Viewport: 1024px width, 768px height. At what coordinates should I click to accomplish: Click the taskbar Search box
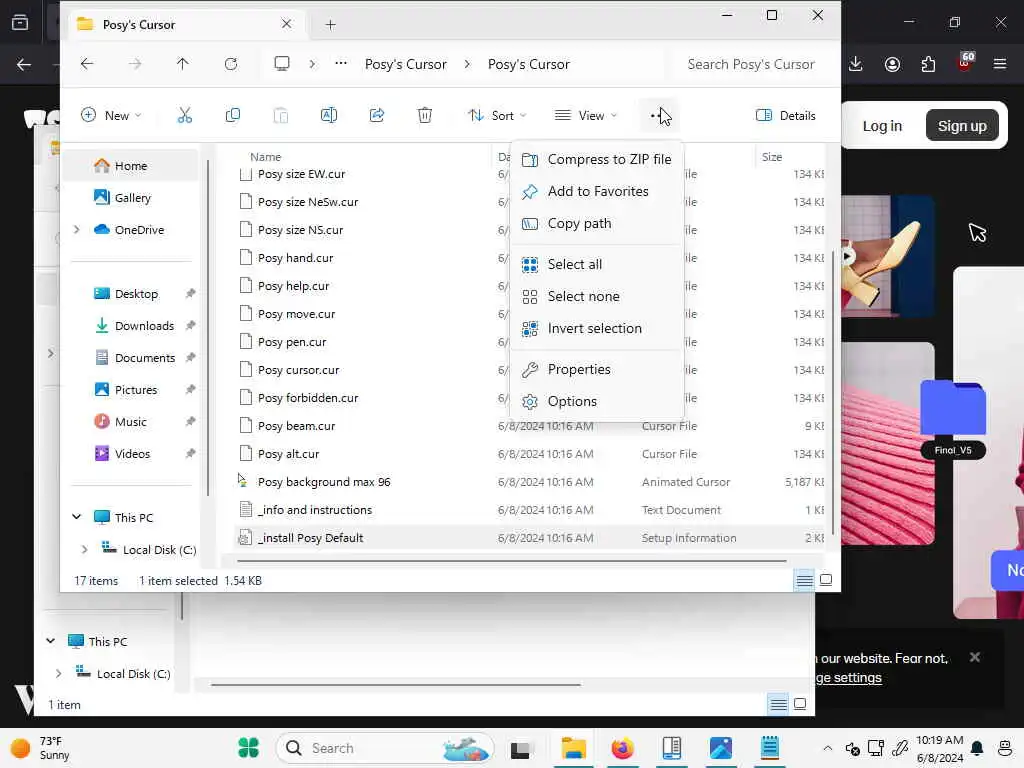click(x=385, y=748)
